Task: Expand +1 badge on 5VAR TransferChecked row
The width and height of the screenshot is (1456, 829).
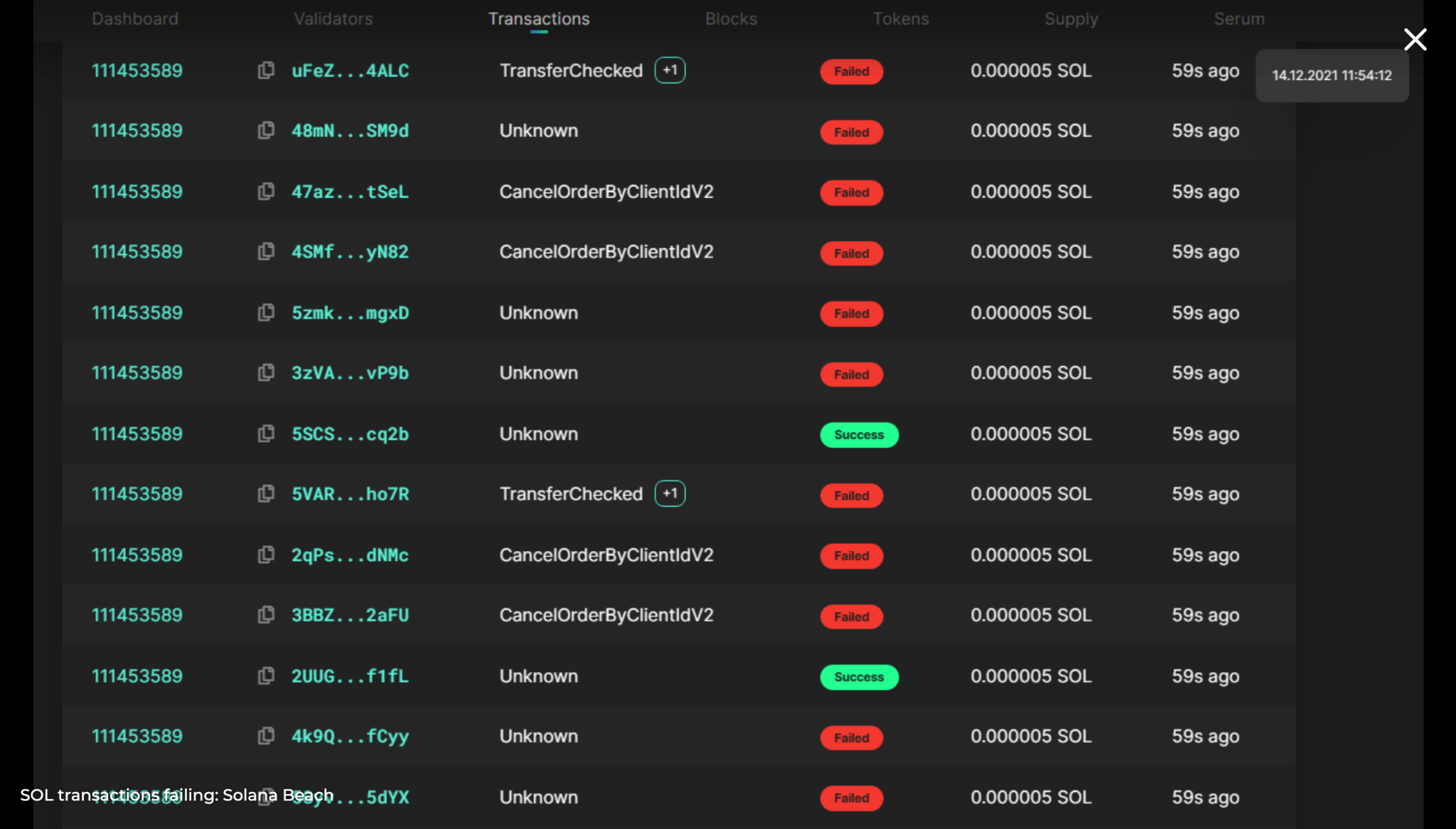Action: (x=670, y=493)
